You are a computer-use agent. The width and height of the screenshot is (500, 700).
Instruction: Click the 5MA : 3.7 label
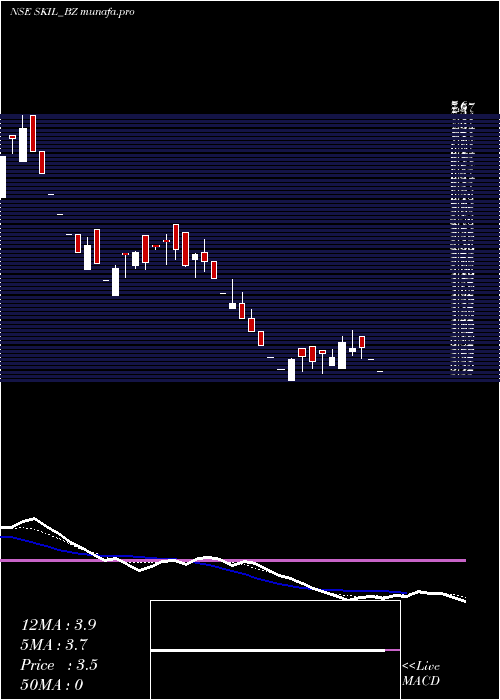click(54, 645)
